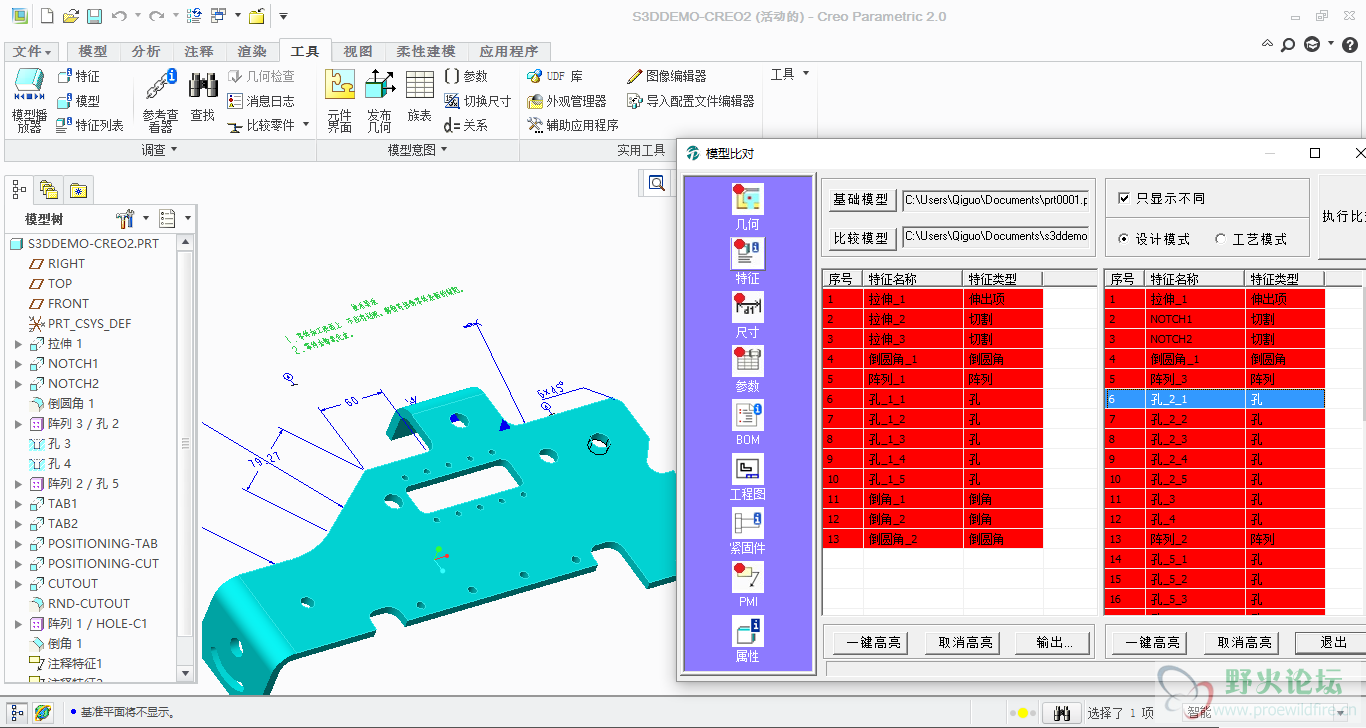1366x728 pixels.
Task: Select CUTOUT in the model tree
Action: tap(73, 584)
